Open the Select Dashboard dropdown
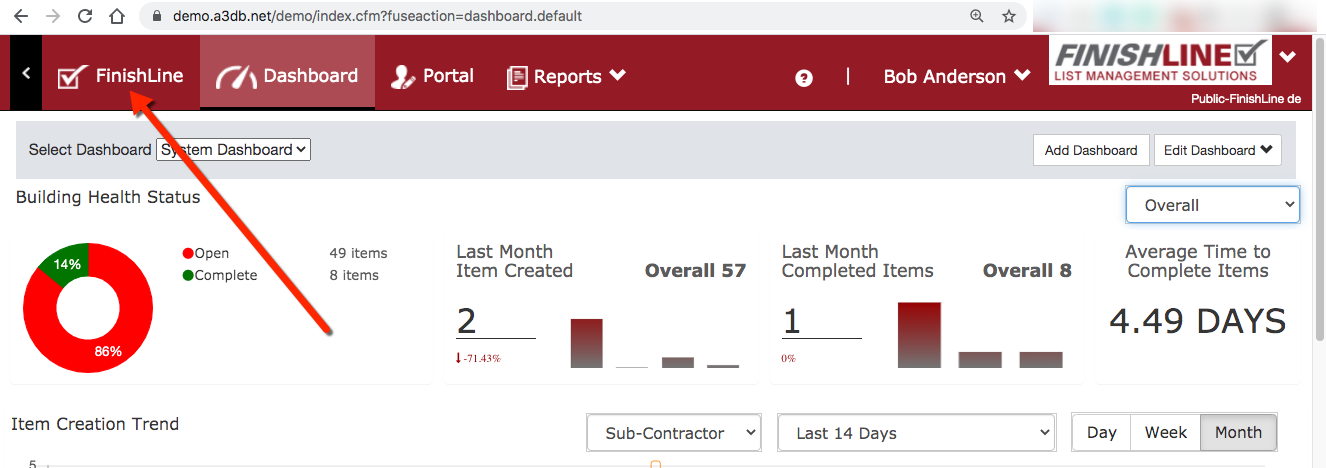 (x=234, y=150)
